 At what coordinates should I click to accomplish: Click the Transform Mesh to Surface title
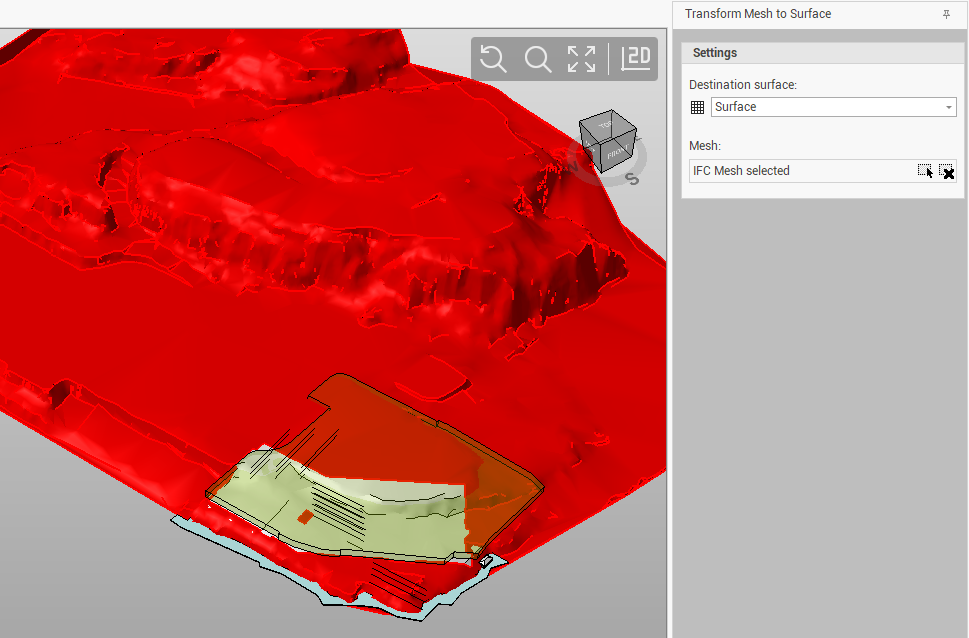(x=758, y=14)
